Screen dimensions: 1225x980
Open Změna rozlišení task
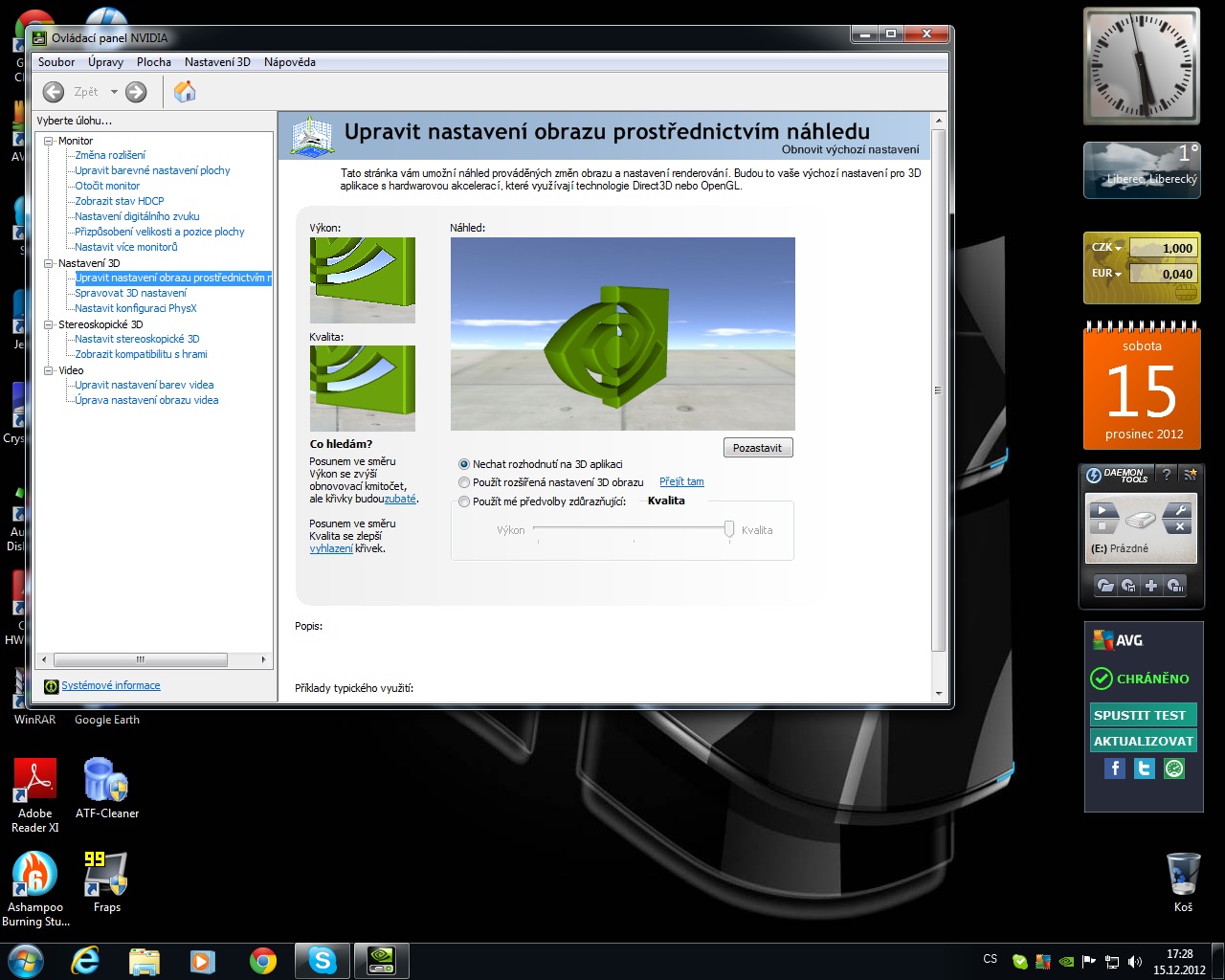coord(110,155)
